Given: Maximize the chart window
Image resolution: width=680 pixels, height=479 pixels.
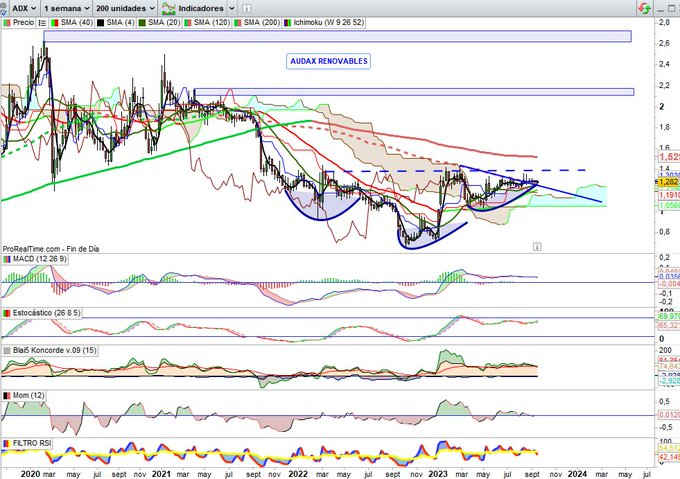Looking at the screenshot, I should (672, 8).
